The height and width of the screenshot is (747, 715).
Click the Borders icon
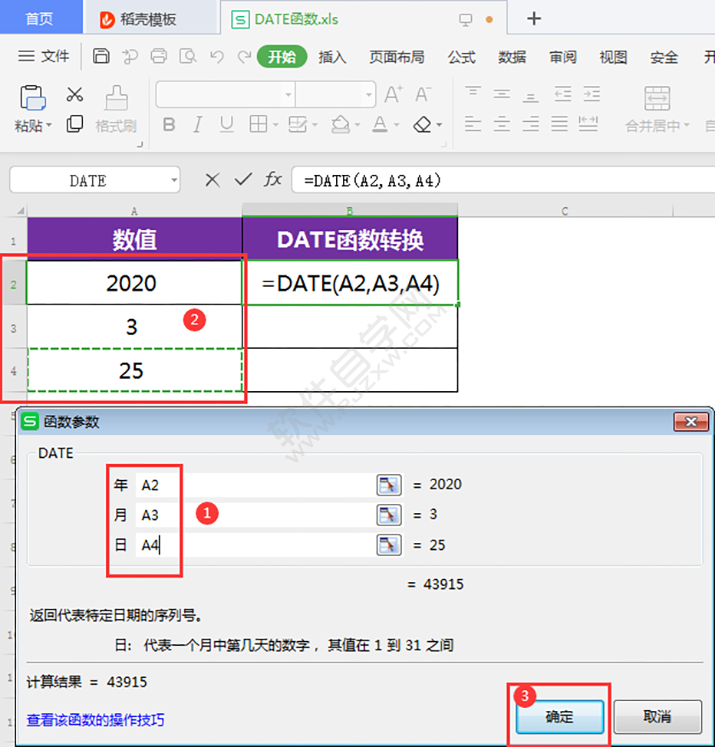(x=258, y=125)
